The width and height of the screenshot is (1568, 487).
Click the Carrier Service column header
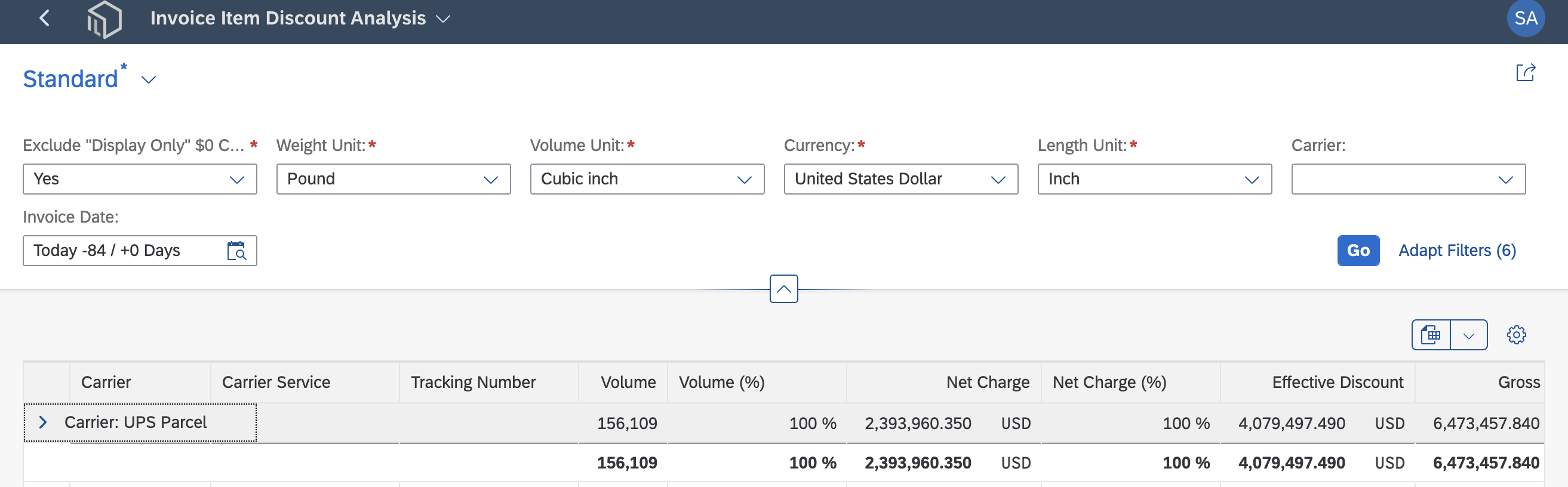tap(305, 383)
